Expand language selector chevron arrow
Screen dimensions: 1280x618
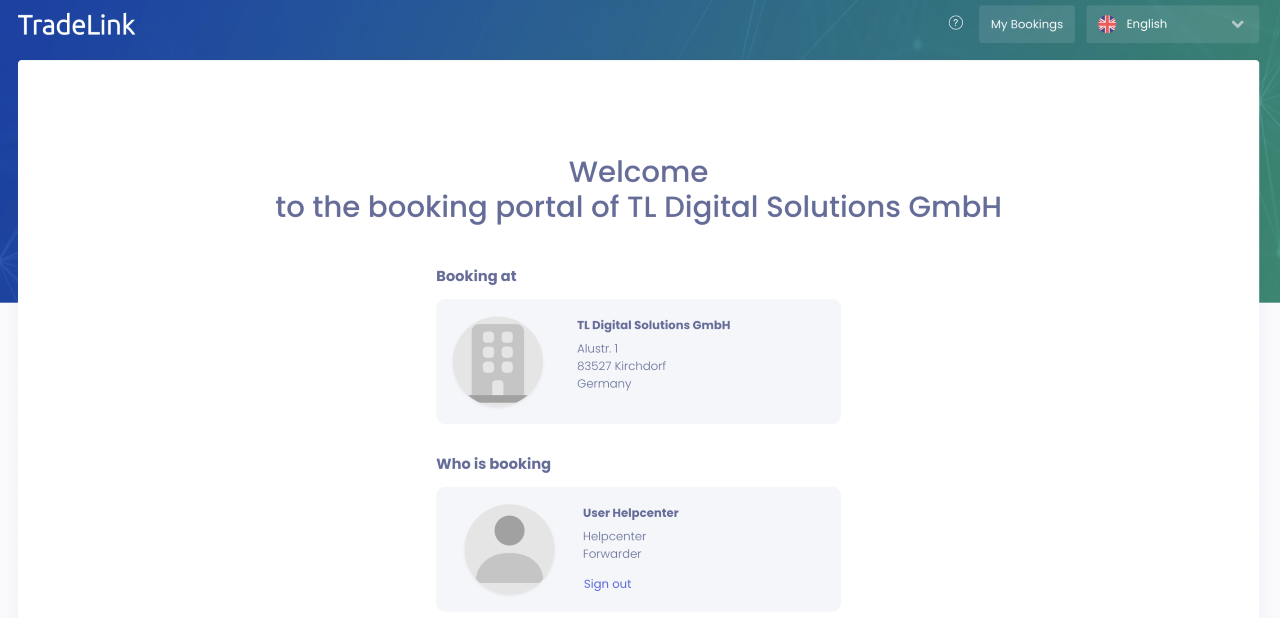coord(1237,24)
